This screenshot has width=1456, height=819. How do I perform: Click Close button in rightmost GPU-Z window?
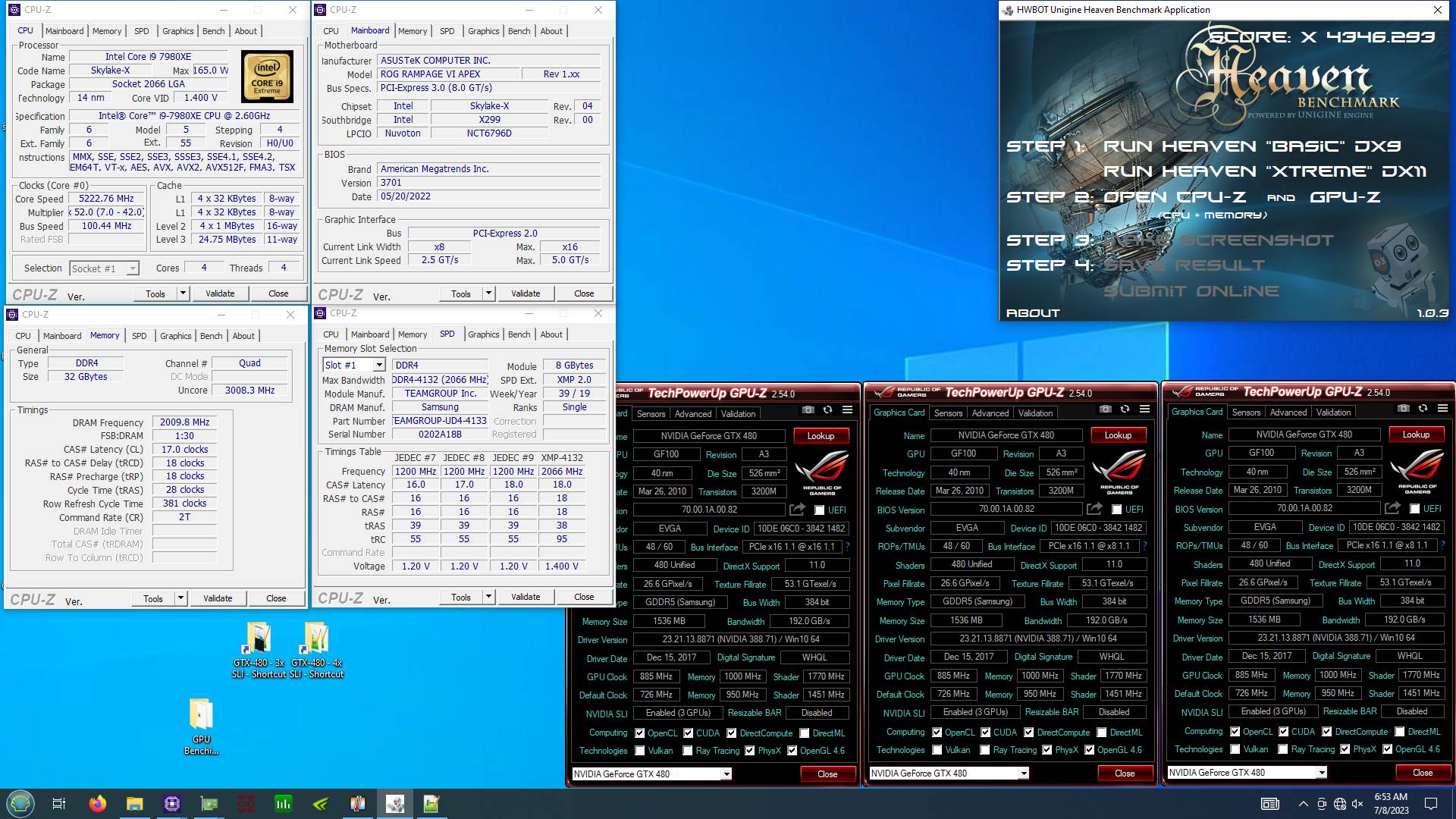1423,773
